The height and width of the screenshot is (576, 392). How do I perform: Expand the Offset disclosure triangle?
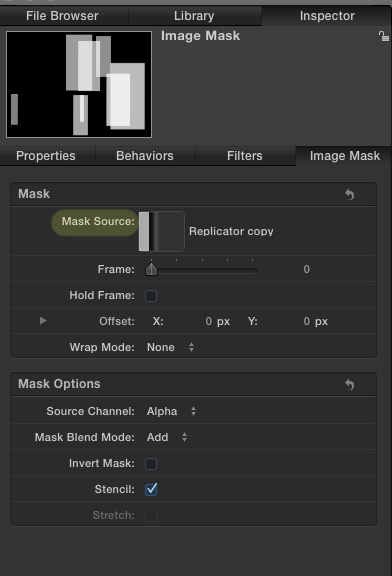[43, 321]
